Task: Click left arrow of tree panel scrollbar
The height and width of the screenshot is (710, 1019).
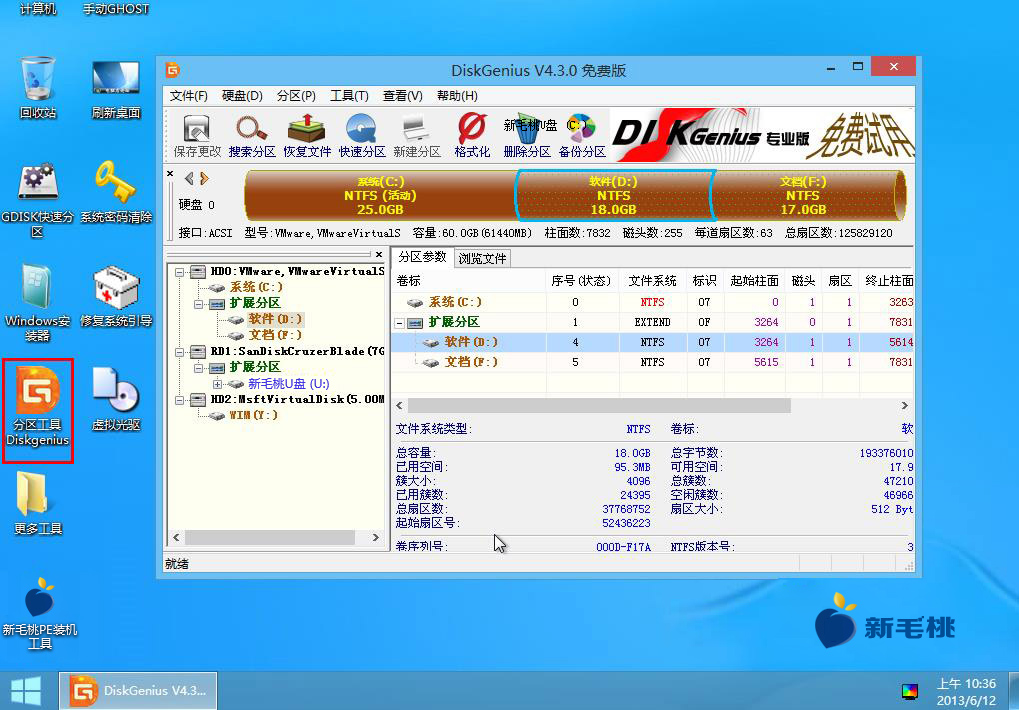Action: pyautogui.click(x=176, y=538)
